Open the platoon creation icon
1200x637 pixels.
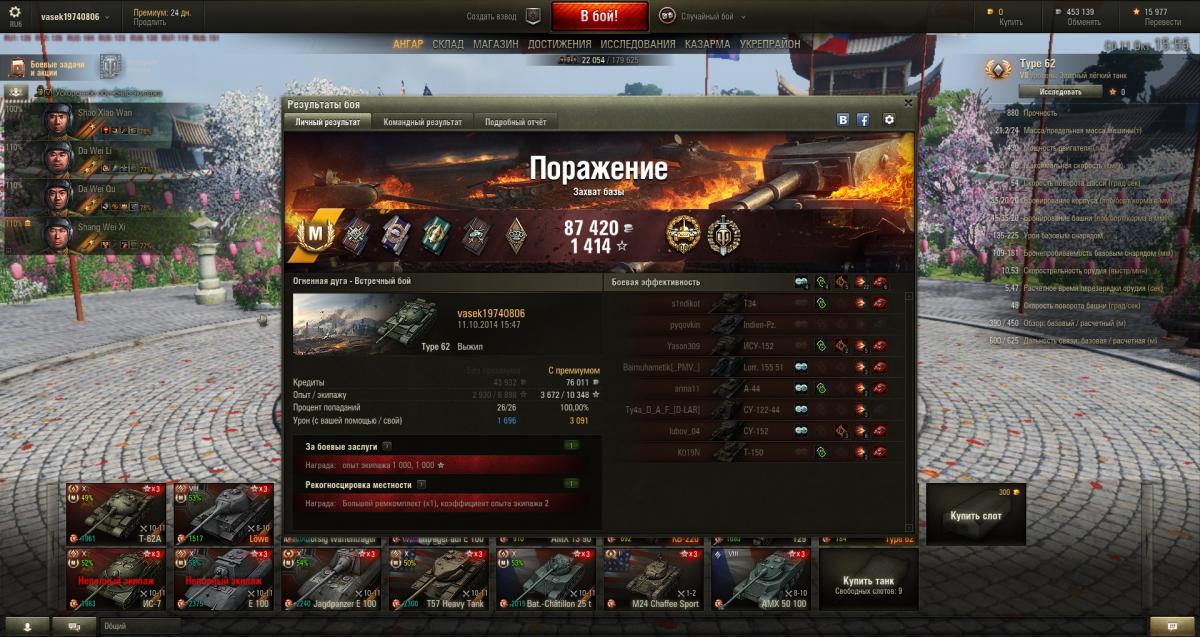[x=534, y=16]
